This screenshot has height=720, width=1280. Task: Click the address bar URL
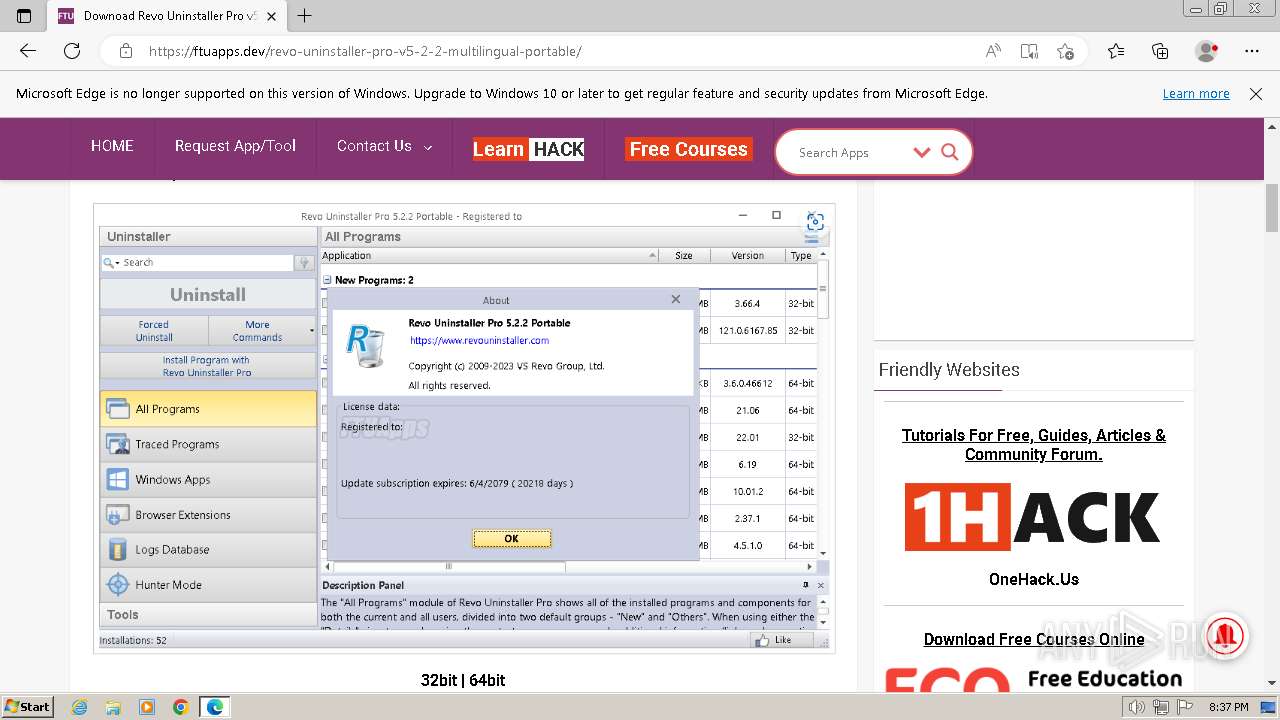365,51
